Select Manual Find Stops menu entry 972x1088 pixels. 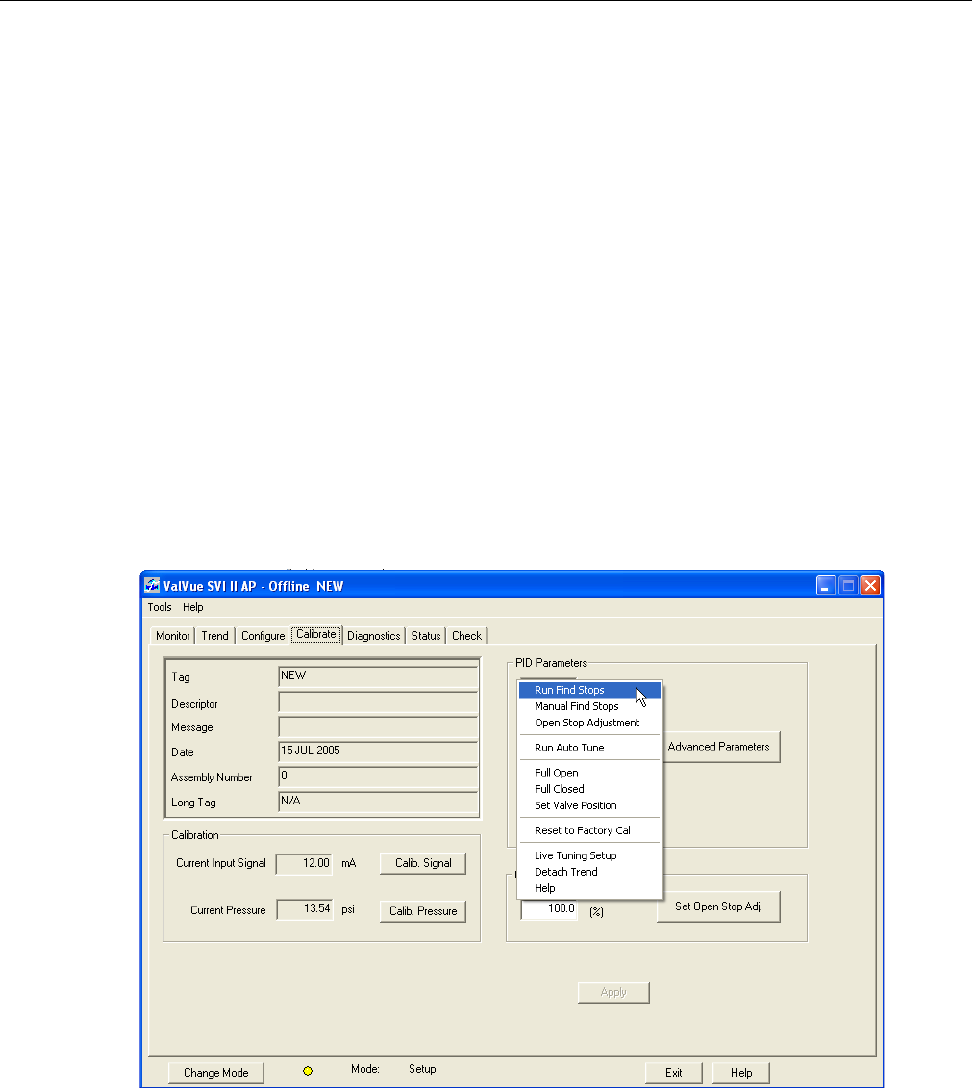pos(590,706)
